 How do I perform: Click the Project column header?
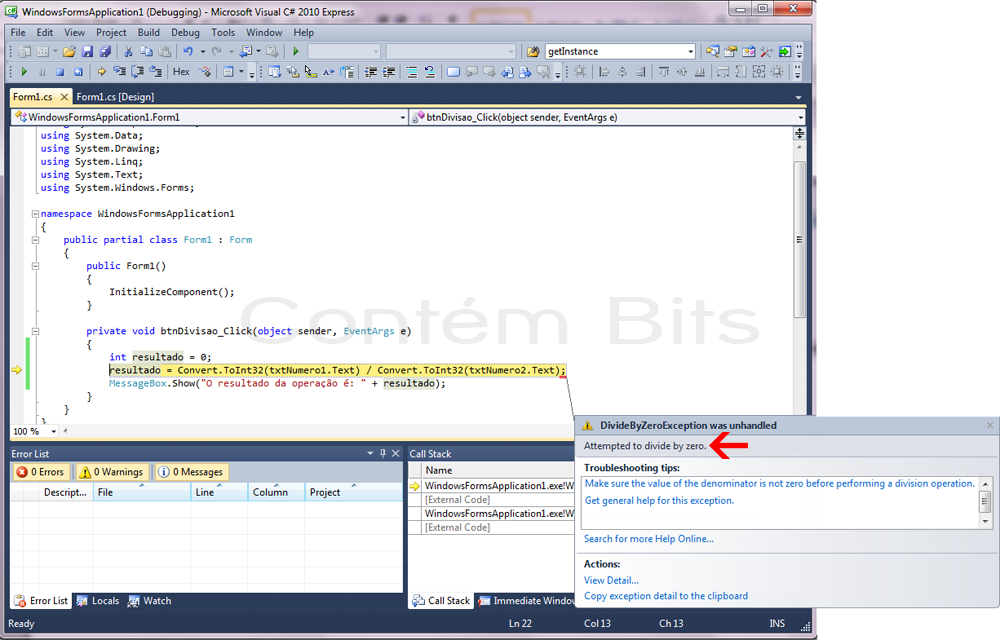(353, 492)
